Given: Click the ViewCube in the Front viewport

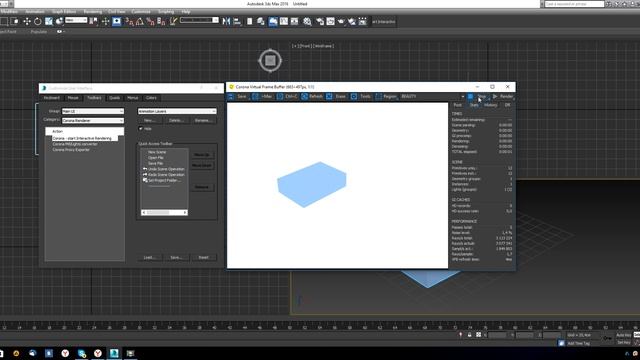Looking at the screenshot, I should click(270, 61).
